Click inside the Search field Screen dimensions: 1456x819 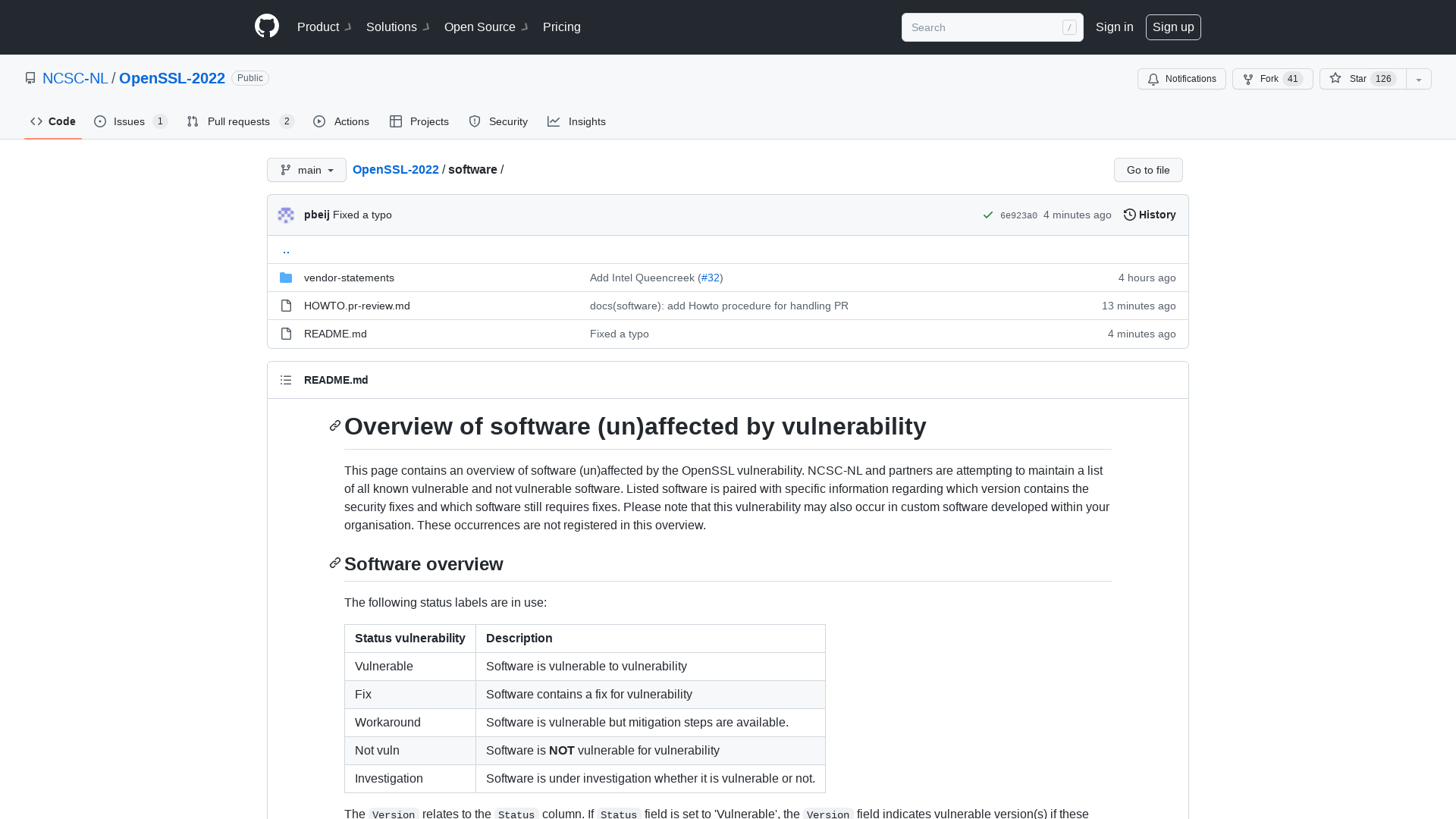986,27
